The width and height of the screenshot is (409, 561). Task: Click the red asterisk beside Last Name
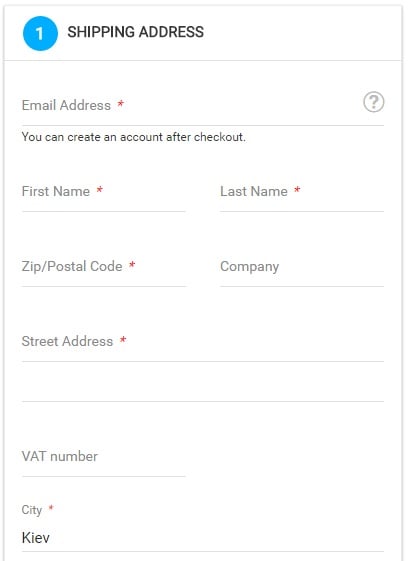pyautogui.click(x=297, y=190)
